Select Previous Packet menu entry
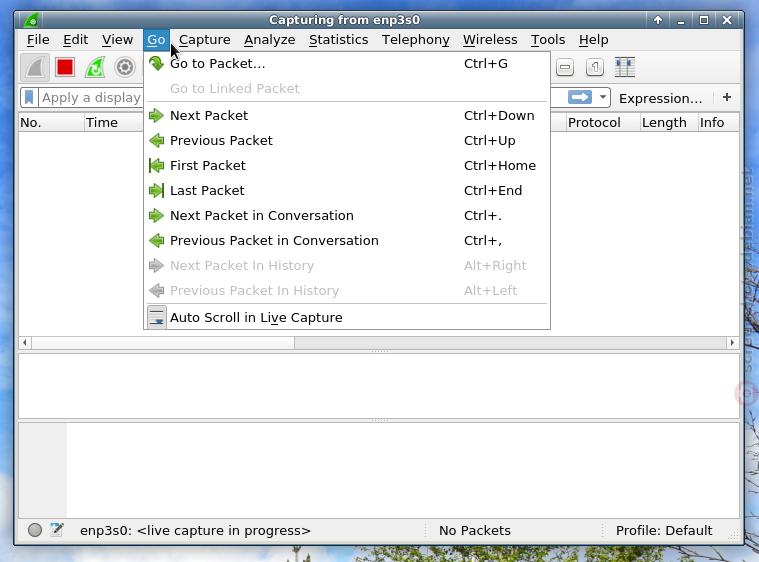Screen dimensions: 759x562 347,140
